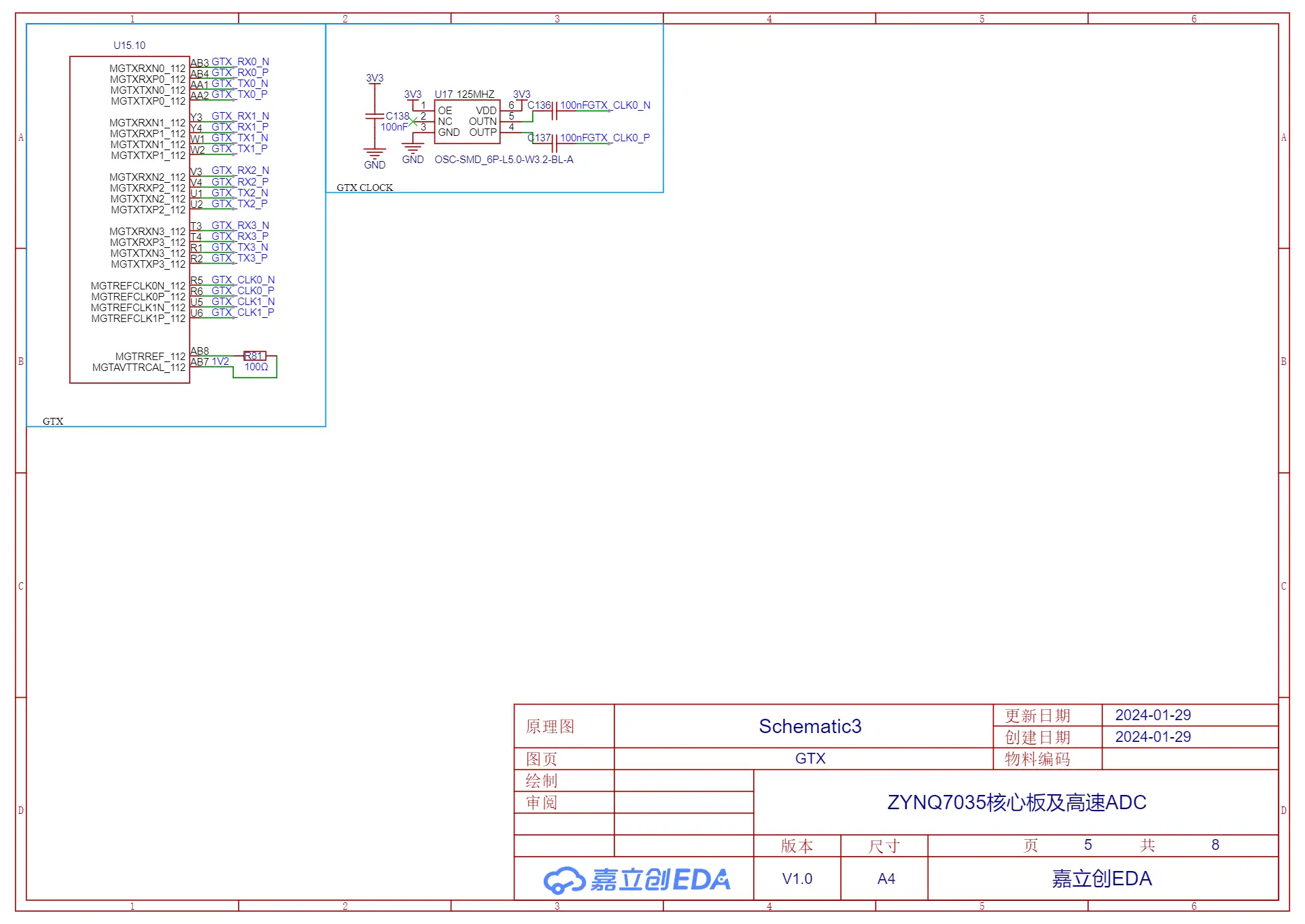Image resolution: width=1305 pixels, height=924 pixels.
Task: Click pin name MGTXTXN3_112
Action: click(147, 253)
